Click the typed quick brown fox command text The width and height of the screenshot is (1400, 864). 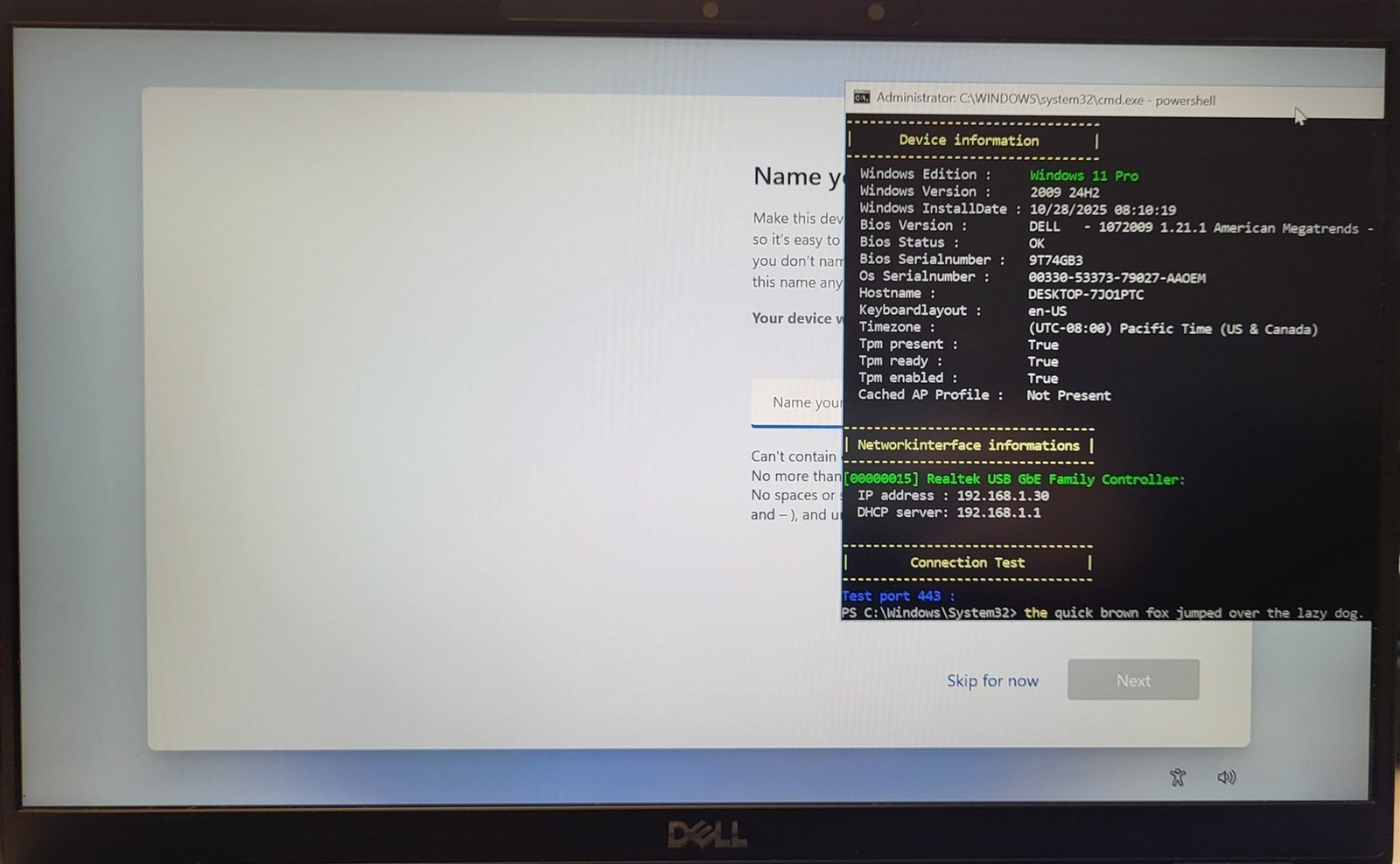pos(1193,613)
